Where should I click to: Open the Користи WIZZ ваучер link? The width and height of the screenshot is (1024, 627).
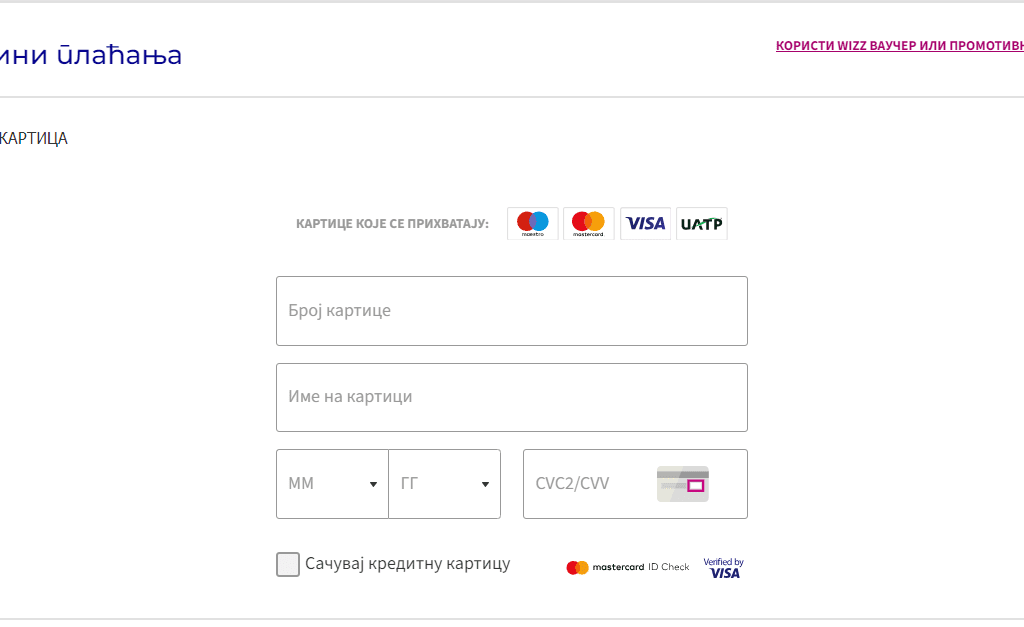coord(900,46)
